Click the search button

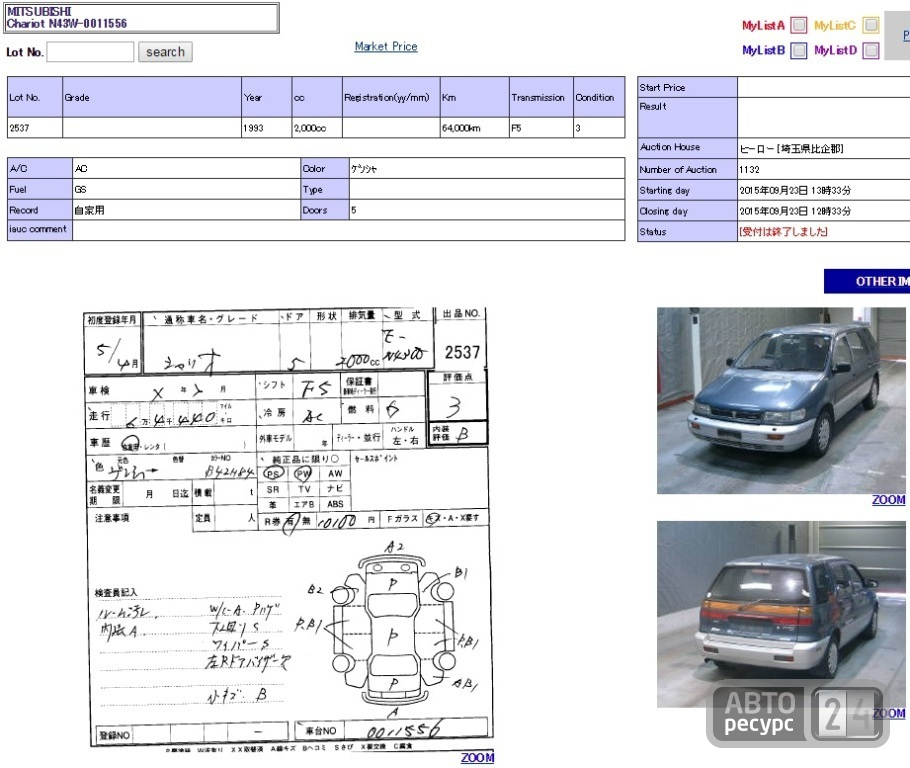(x=165, y=52)
